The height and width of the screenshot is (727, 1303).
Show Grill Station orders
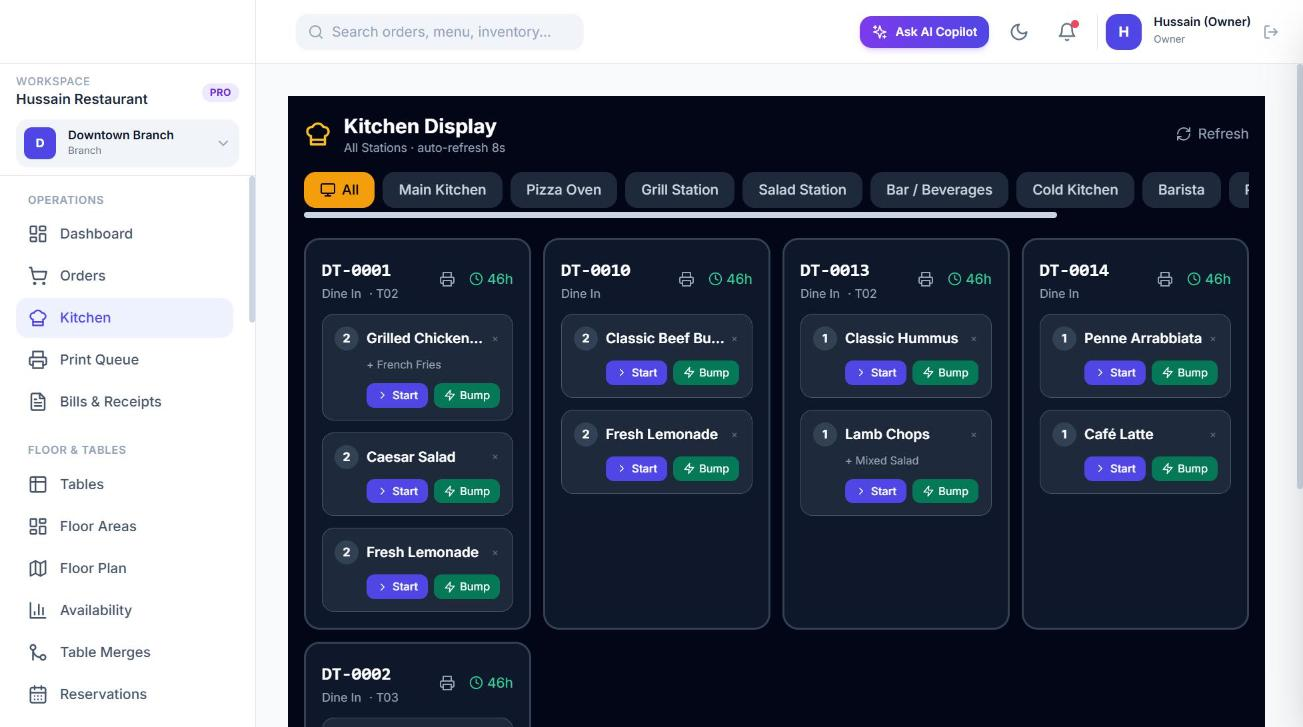pos(680,190)
